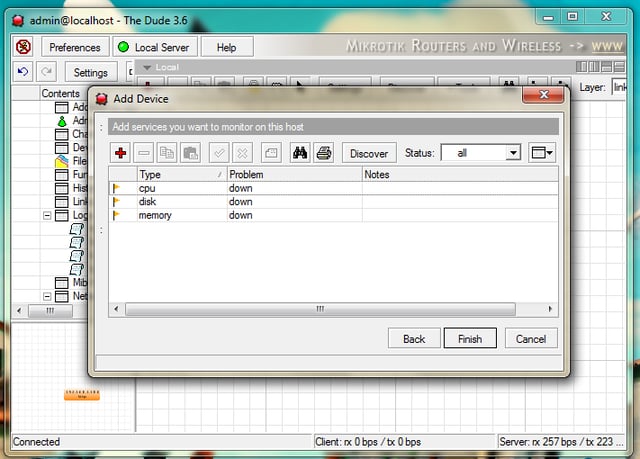Image resolution: width=640 pixels, height=459 pixels.
Task: Click the undo arrow icon
Action: [x=23, y=72]
